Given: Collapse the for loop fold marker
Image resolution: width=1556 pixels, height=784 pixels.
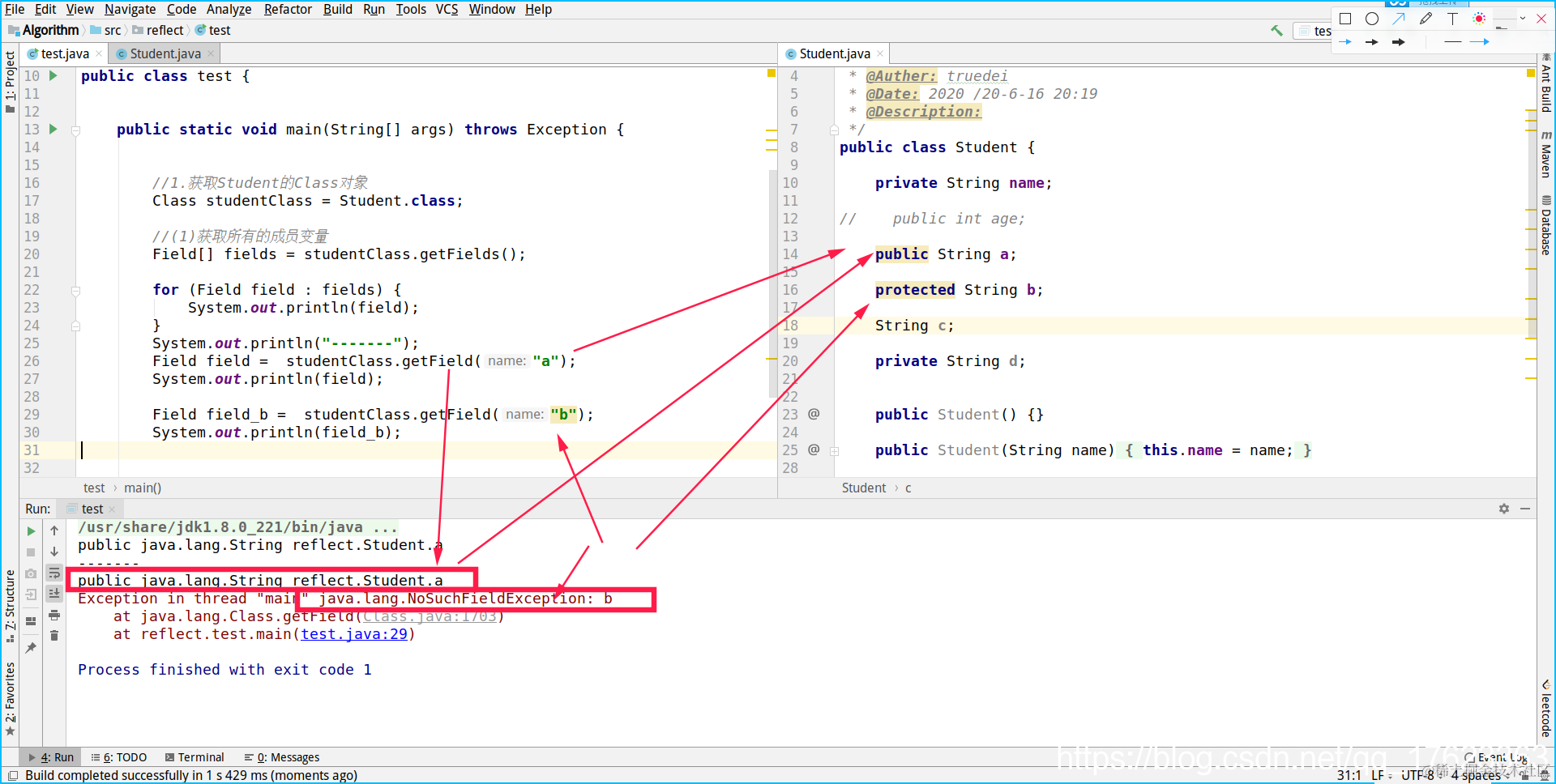Looking at the screenshot, I should pyautogui.click(x=75, y=290).
